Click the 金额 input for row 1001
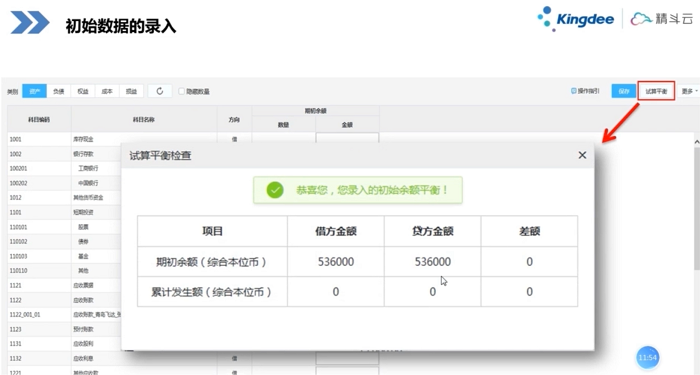Viewport: 700px width, 375px height. point(347,139)
